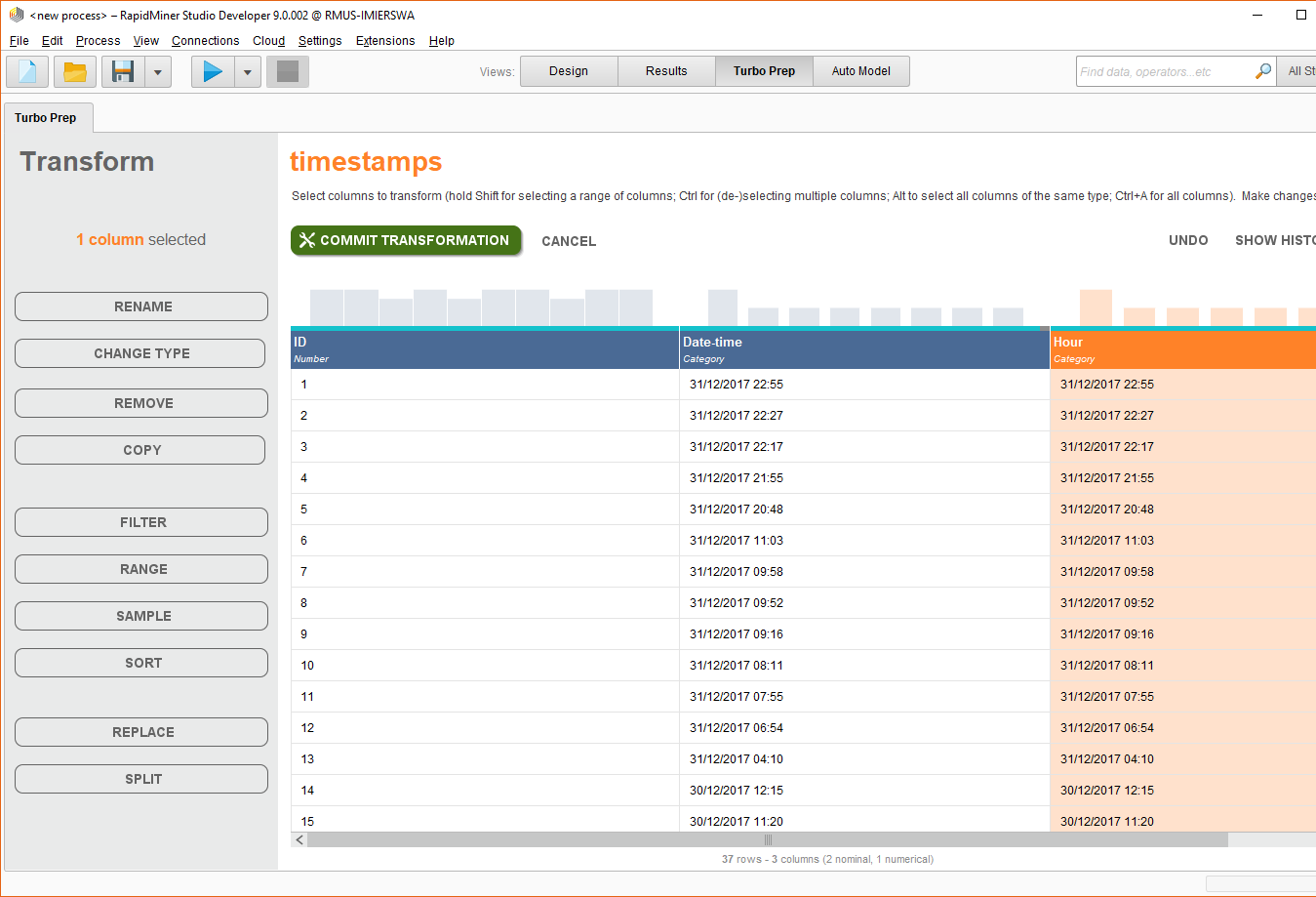This screenshot has height=897, width=1316.
Task: Click the Replace button
Action: (x=141, y=732)
